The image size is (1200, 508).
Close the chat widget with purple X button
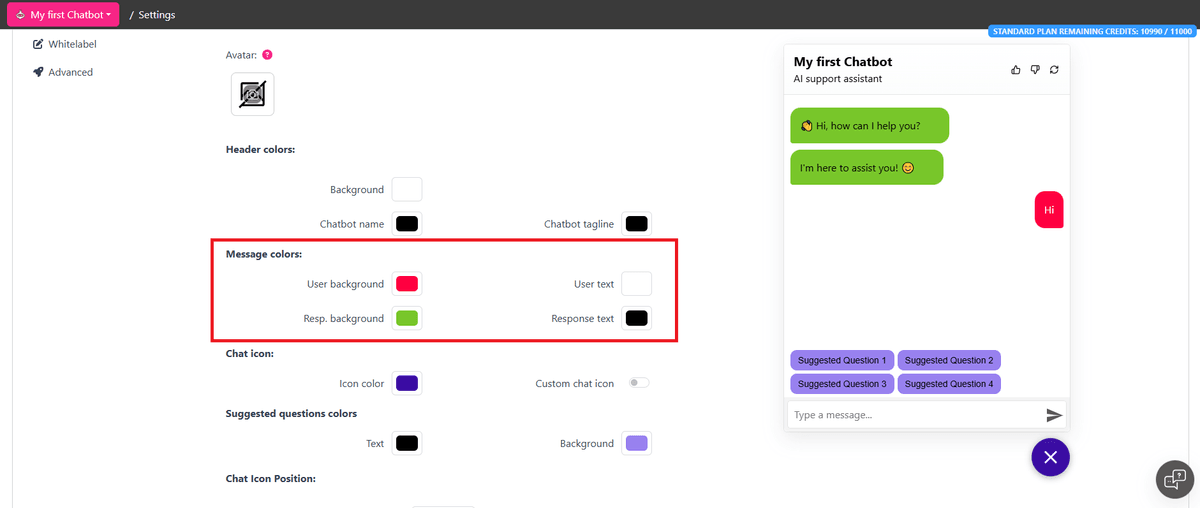(1050, 457)
